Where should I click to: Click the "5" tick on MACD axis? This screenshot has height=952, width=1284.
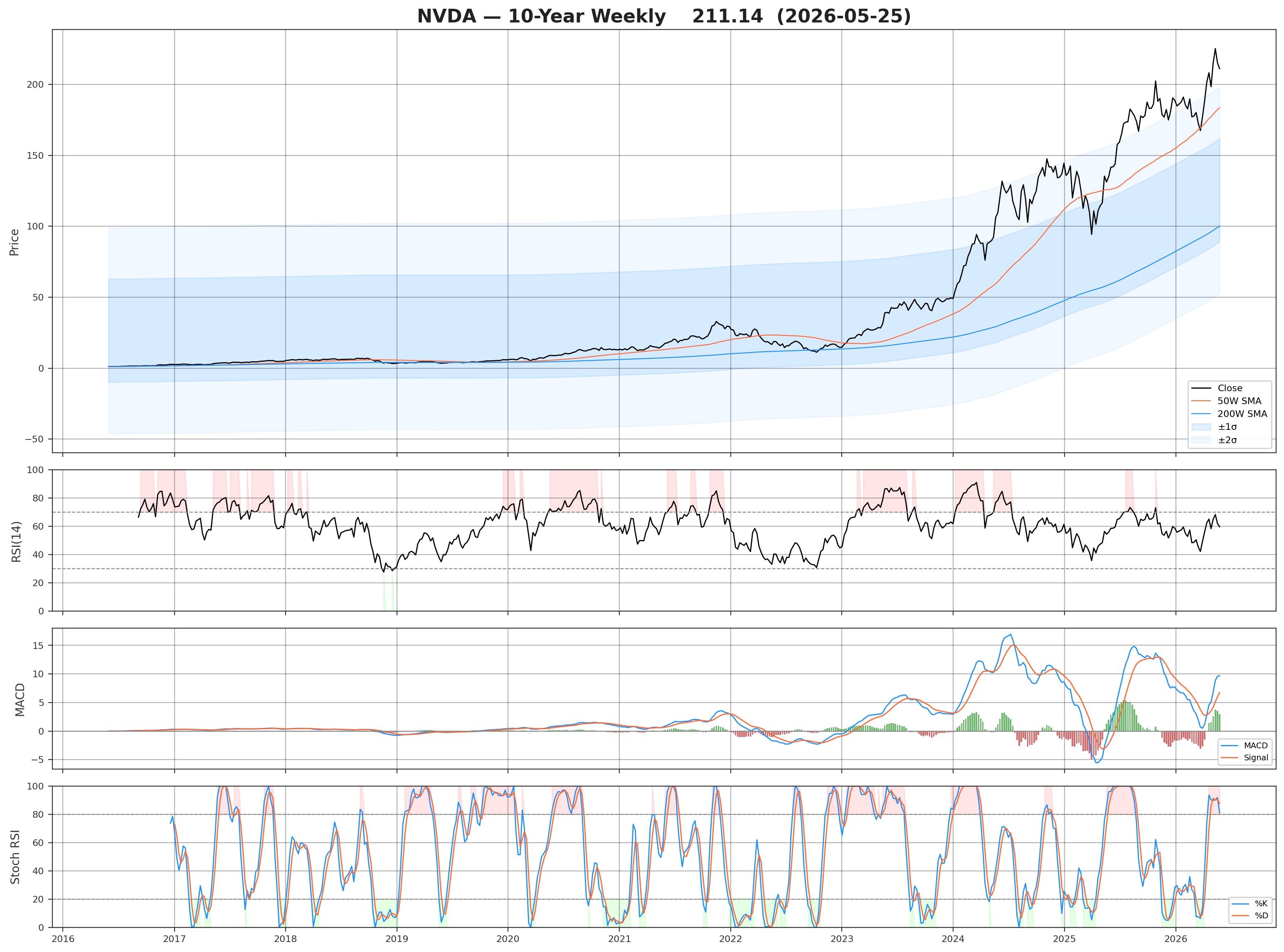[x=41, y=703]
